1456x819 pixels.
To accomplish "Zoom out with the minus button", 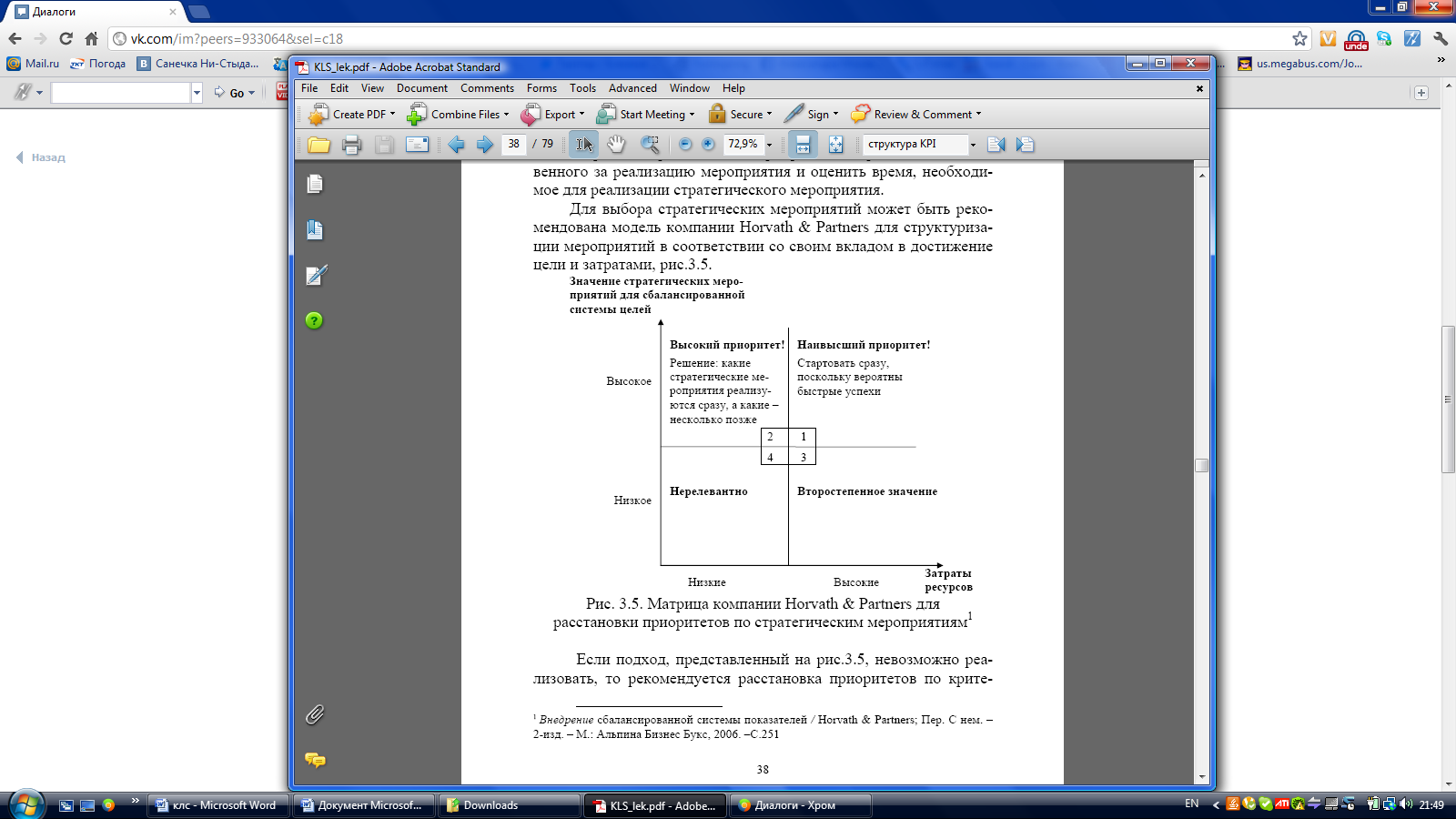I will pos(685,144).
